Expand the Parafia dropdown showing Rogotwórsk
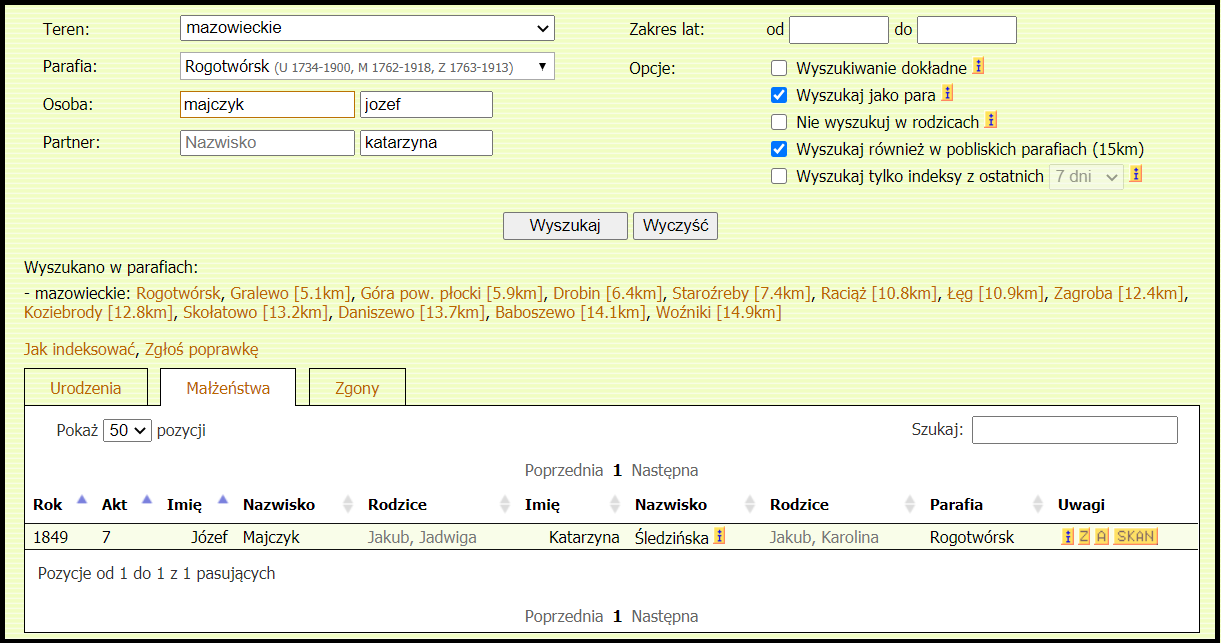Image resolution: width=1221 pixels, height=643 pixels. [x=367, y=67]
